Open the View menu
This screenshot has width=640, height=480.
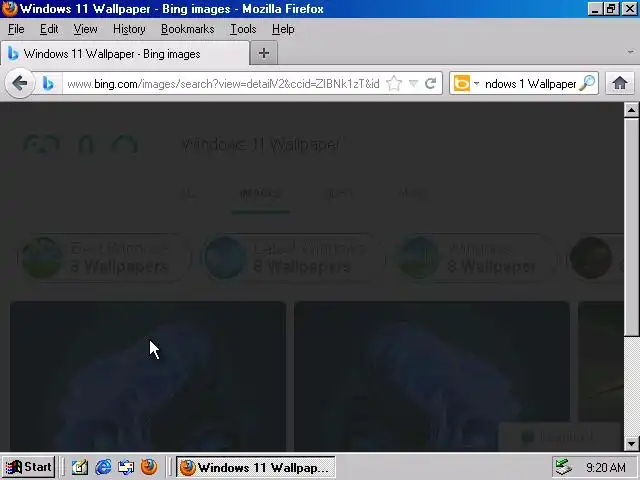85,29
